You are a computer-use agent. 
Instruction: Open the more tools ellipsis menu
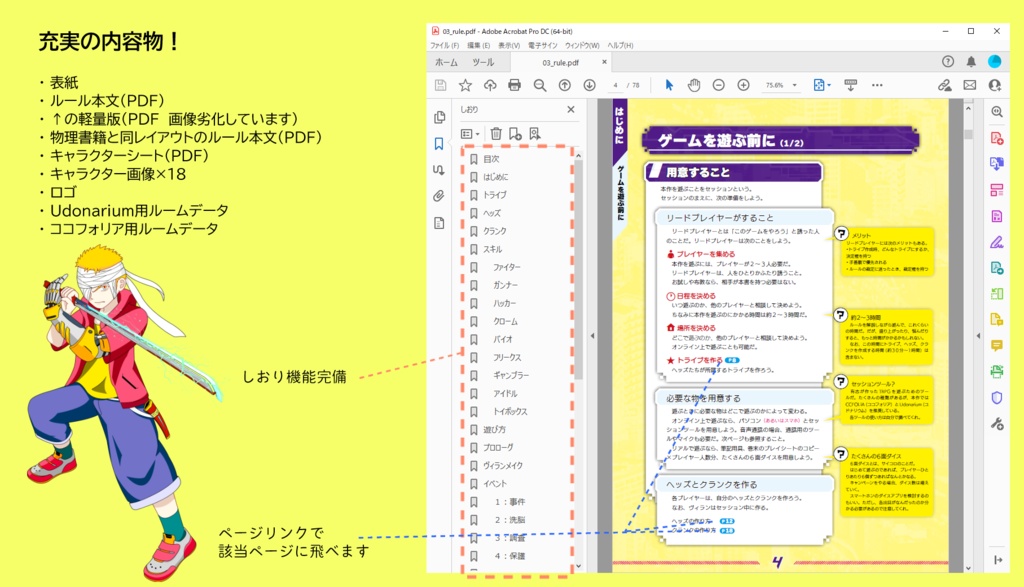click(x=877, y=86)
